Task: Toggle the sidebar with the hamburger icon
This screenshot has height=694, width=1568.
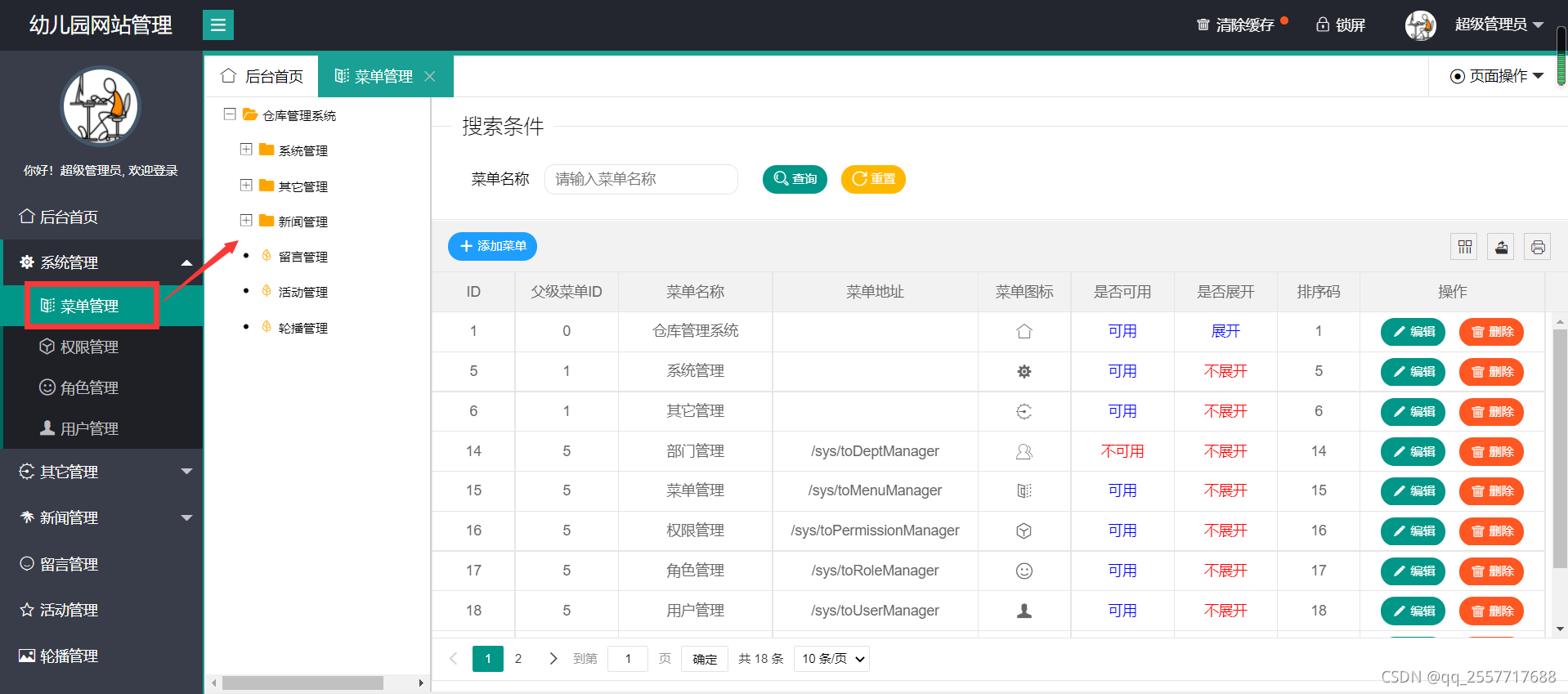Action: click(218, 25)
